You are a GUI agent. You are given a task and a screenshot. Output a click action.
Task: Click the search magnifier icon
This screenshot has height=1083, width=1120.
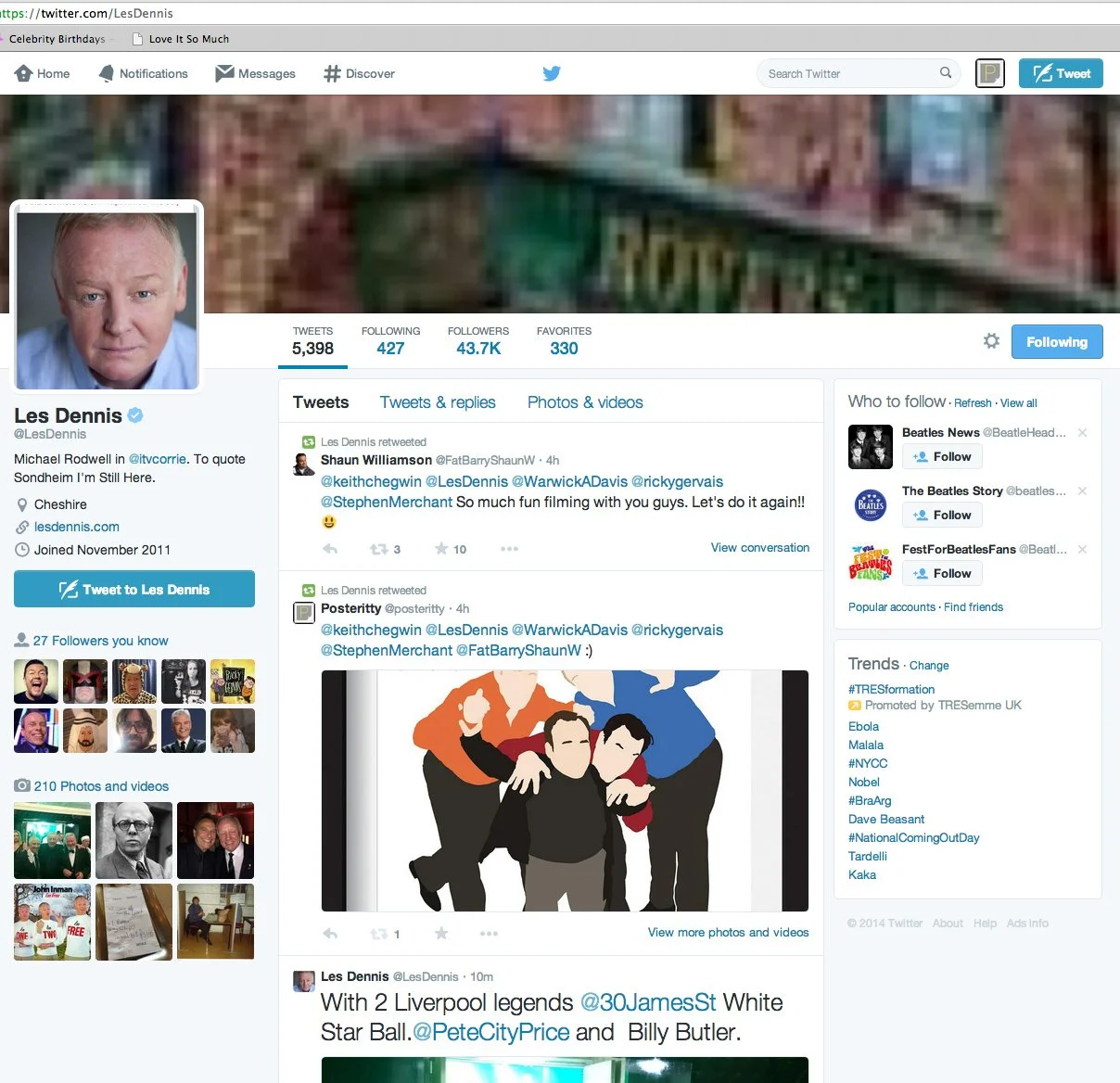pyautogui.click(x=946, y=72)
